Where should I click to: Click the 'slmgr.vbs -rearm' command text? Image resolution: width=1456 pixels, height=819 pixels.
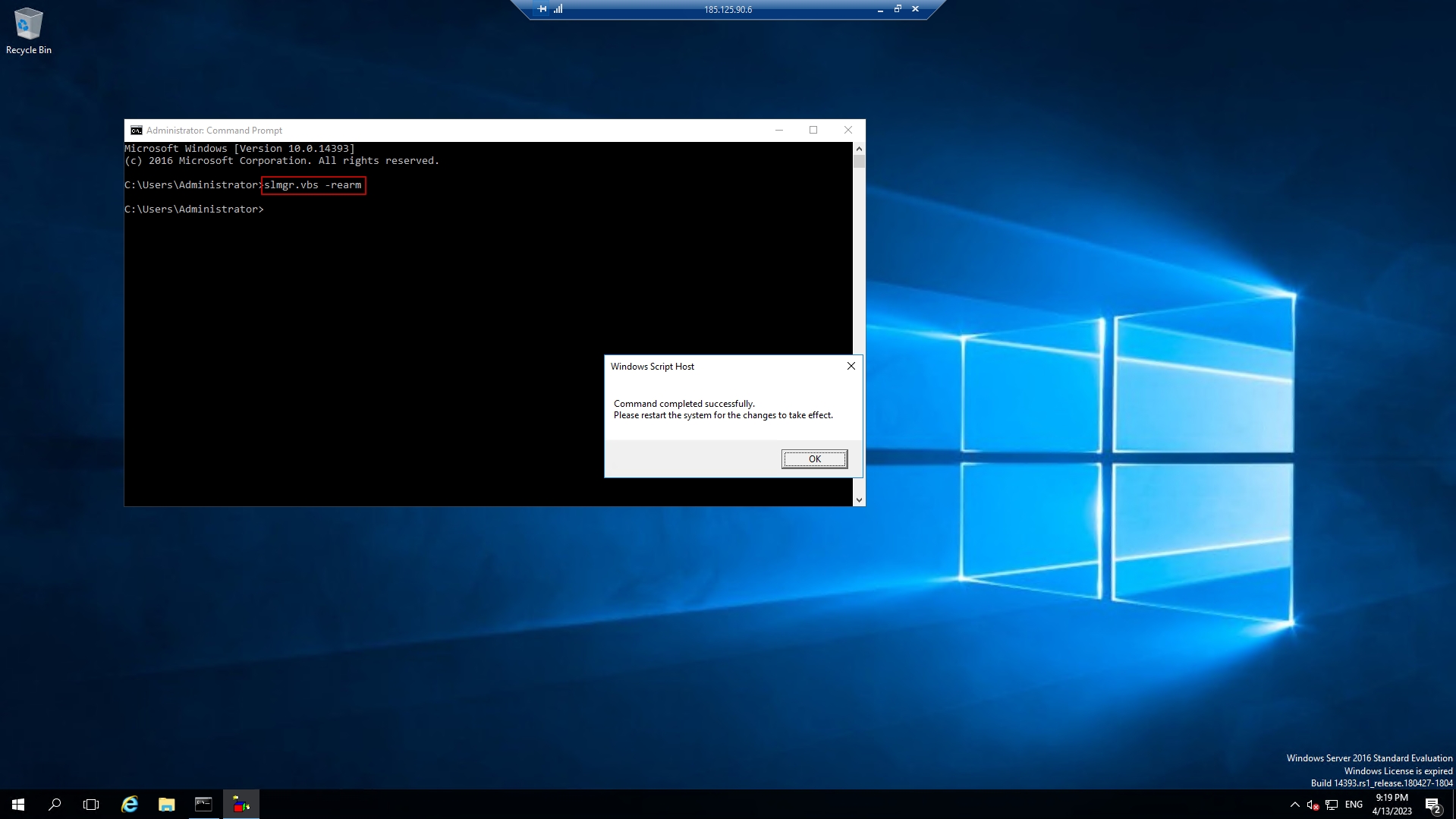point(313,185)
